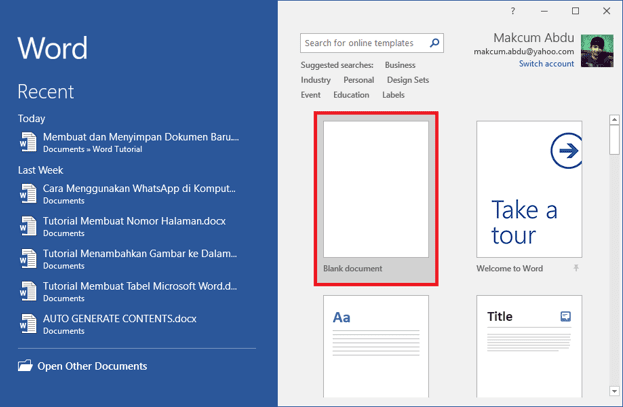
Task: Select the Labels suggested search
Action: pos(393,95)
